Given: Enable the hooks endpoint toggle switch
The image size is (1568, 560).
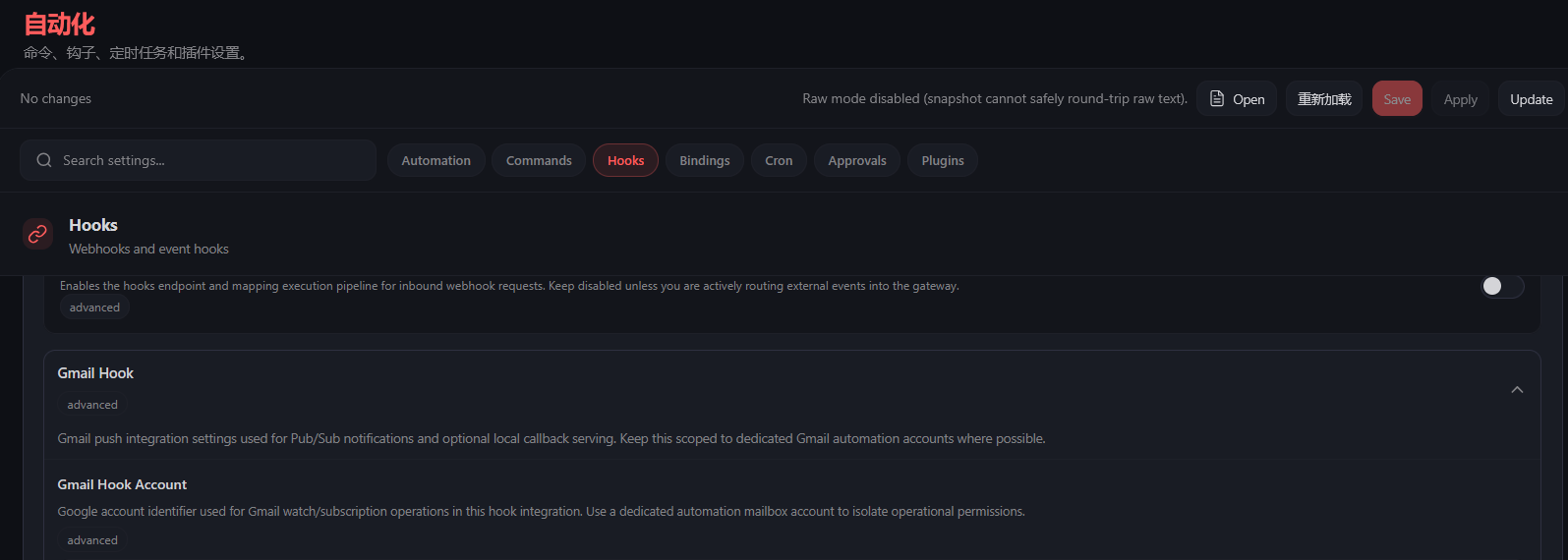Looking at the screenshot, I should click(x=1501, y=286).
